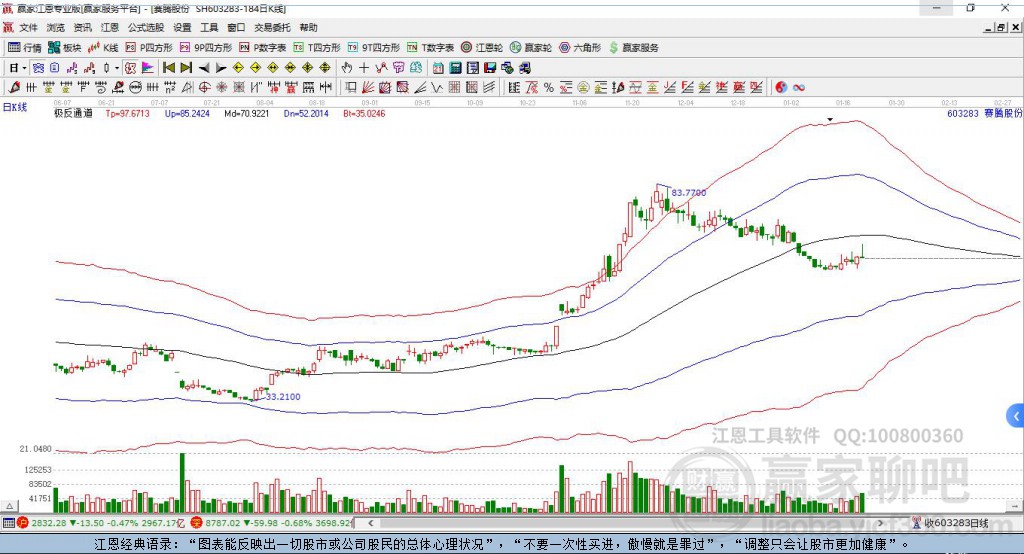Viewport: 1024px width, 554px height.
Task: Open the 窗口 menu
Action: (236, 27)
